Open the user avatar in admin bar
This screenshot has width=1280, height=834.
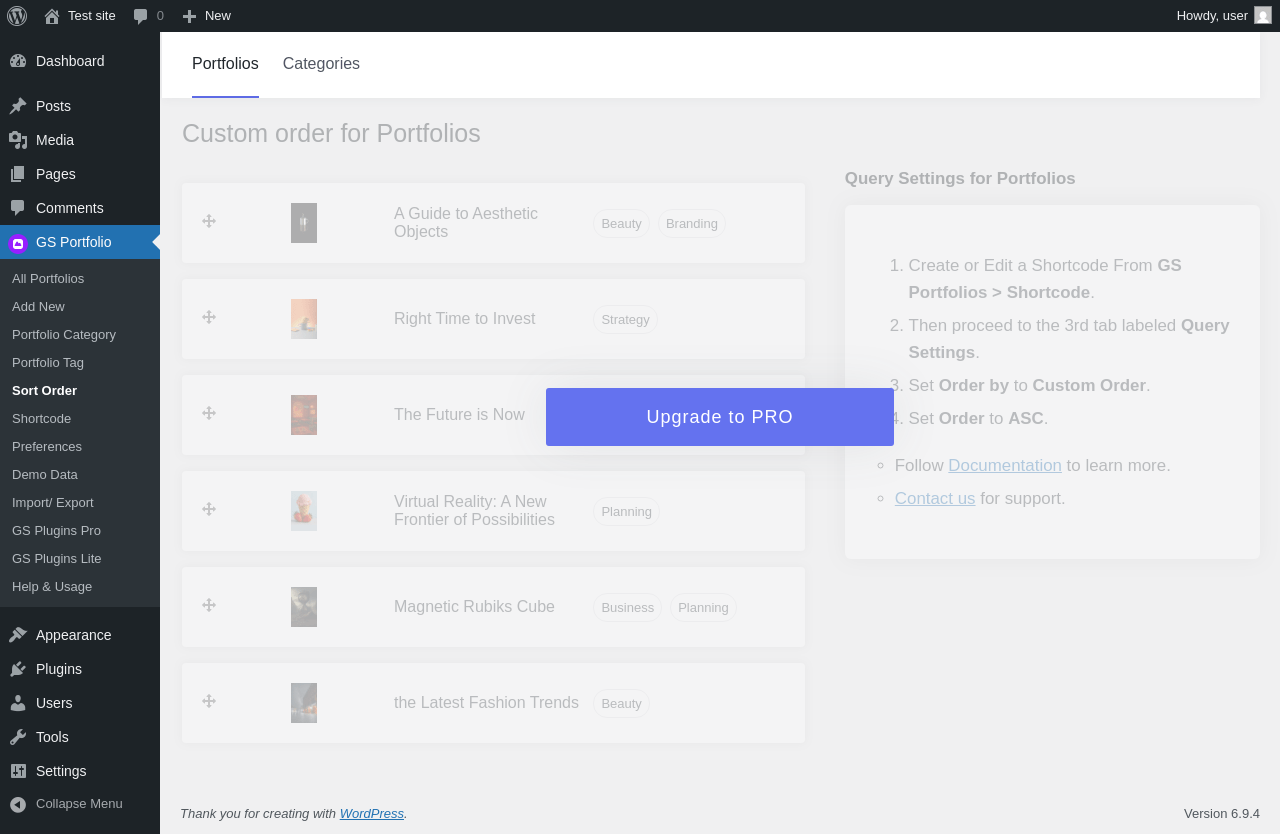pyautogui.click(x=1263, y=15)
